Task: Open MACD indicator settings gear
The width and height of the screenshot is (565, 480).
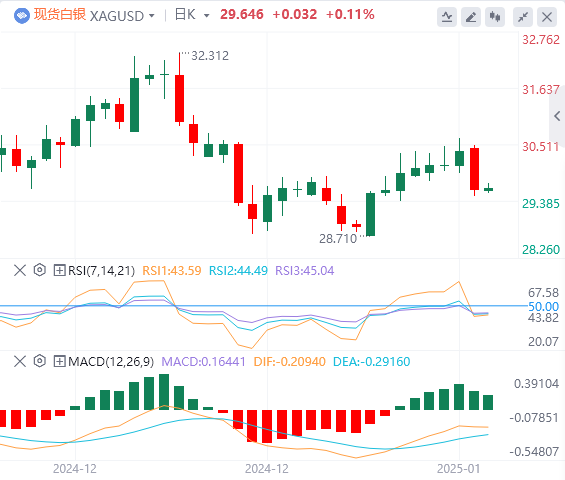Action: (40, 361)
